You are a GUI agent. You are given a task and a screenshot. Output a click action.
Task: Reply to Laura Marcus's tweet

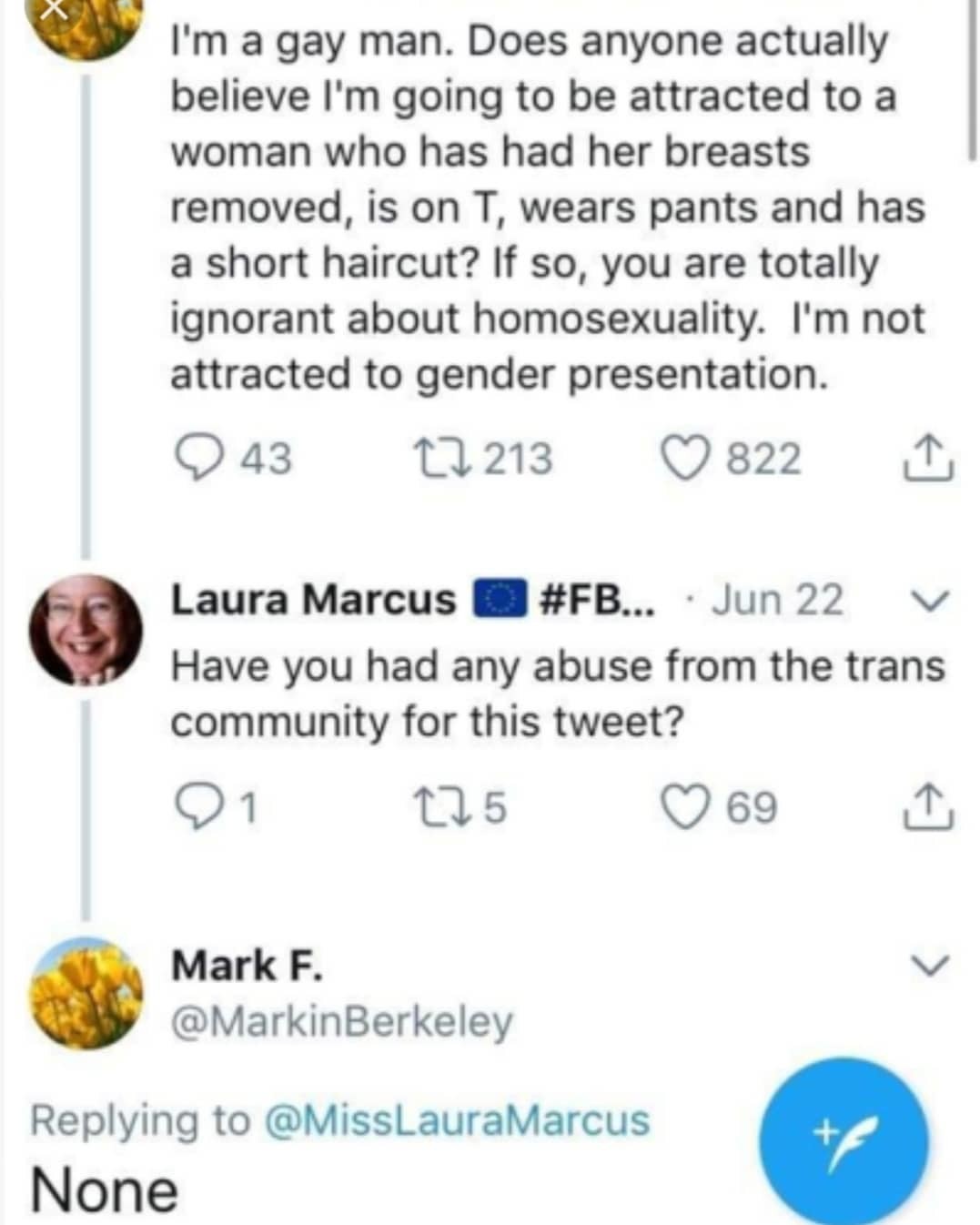pos(195,807)
